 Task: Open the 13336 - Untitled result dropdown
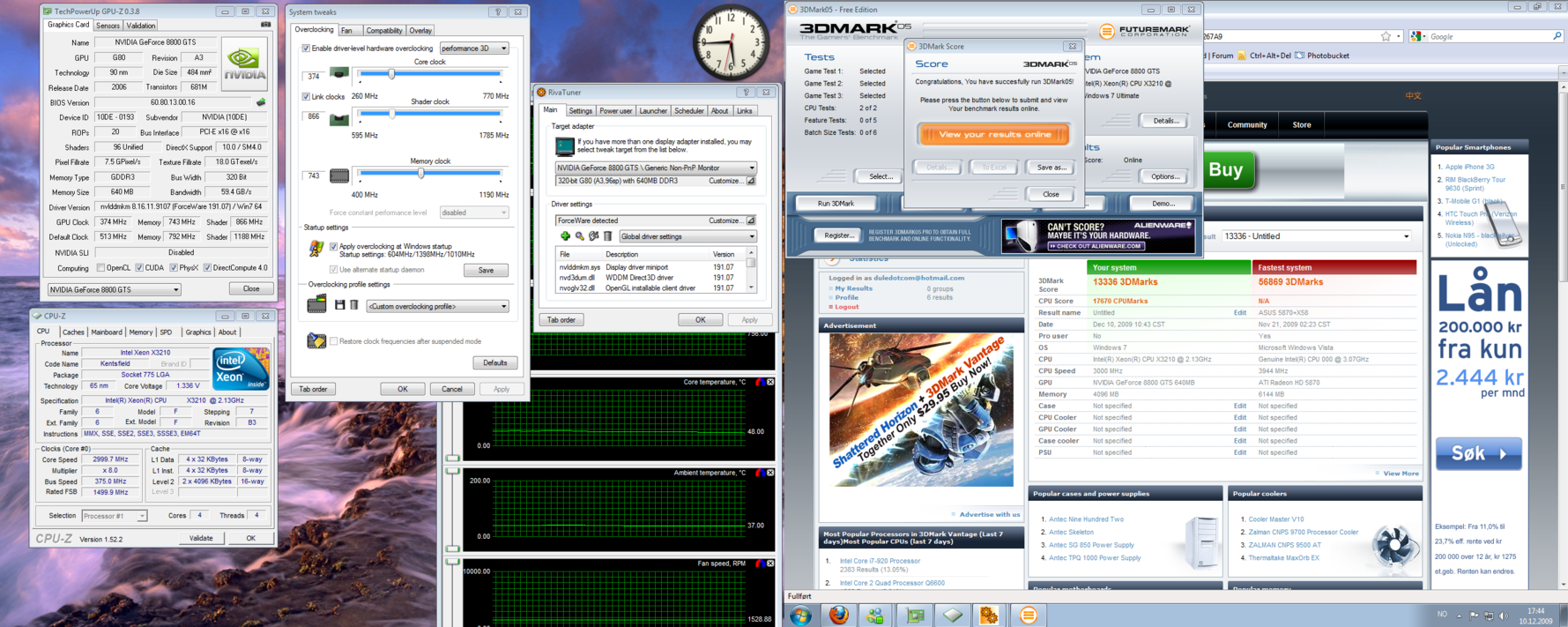tap(1316, 236)
